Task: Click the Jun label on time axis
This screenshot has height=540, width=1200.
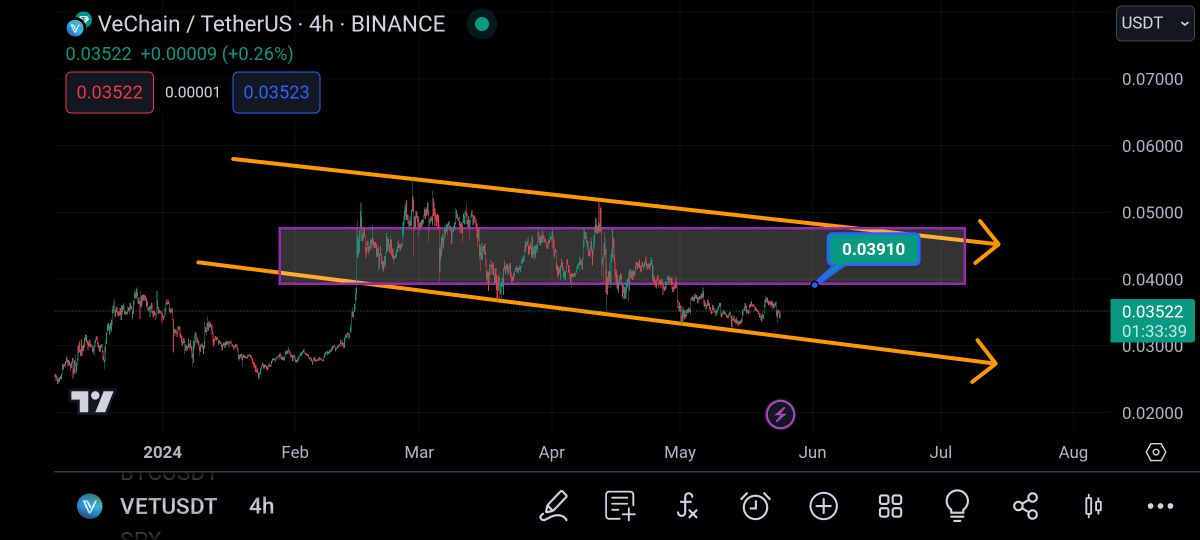Action: click(812, 452)
